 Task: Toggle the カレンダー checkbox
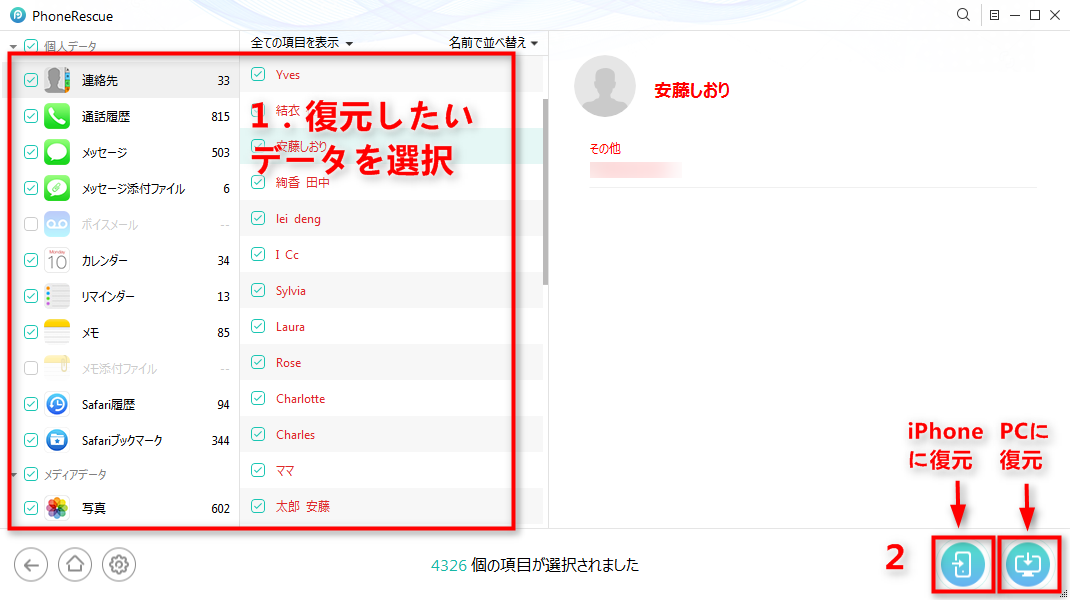point(31,260)
